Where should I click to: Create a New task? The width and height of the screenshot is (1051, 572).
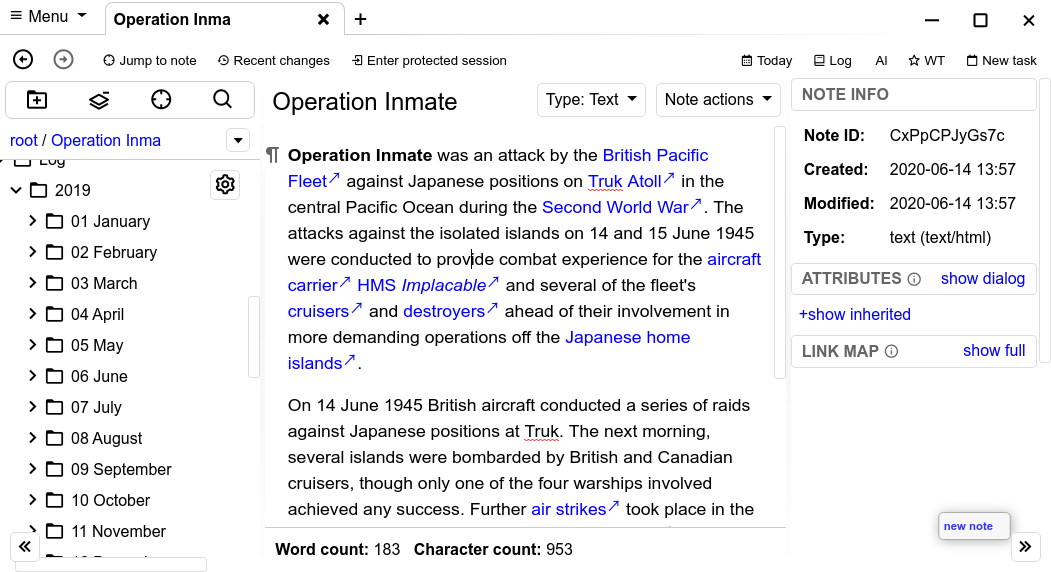(1001, 60)
